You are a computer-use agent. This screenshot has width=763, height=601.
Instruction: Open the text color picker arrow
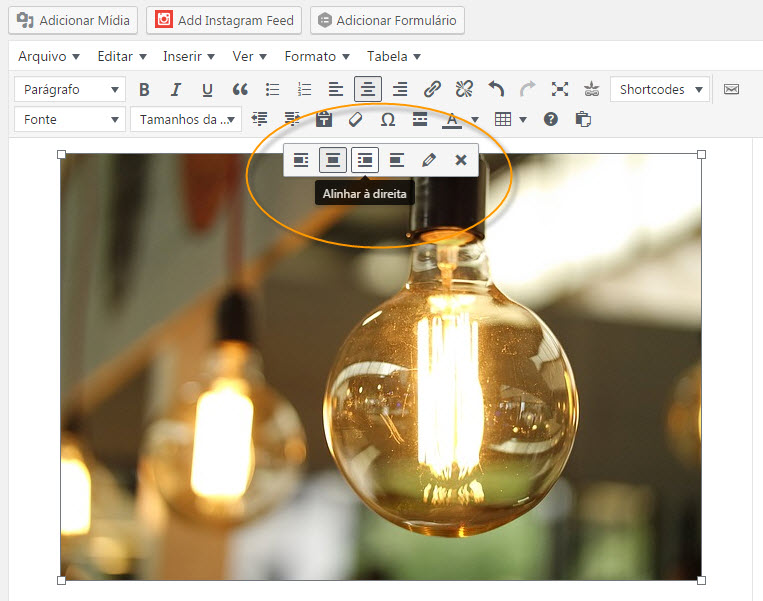coord(474,120)
